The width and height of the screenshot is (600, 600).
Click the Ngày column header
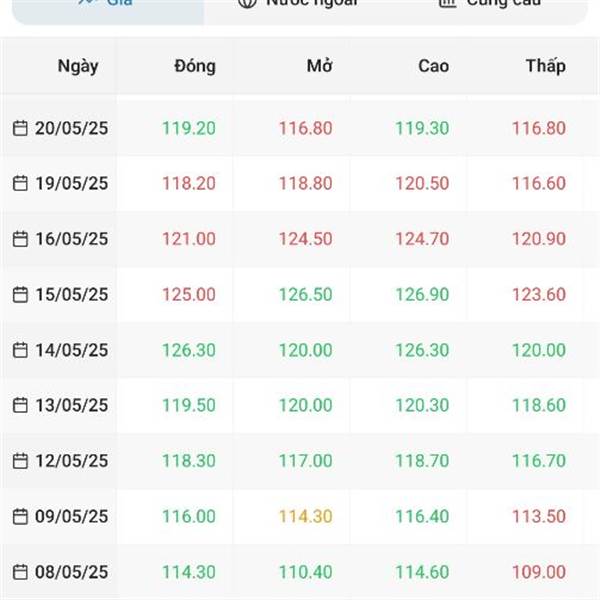78,66
